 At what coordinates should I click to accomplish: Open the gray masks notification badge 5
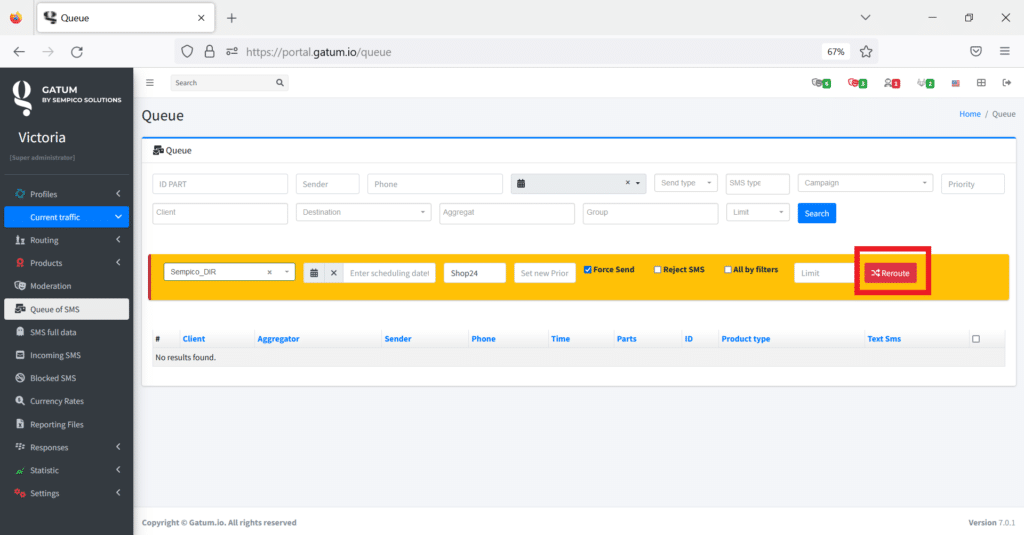821,83
